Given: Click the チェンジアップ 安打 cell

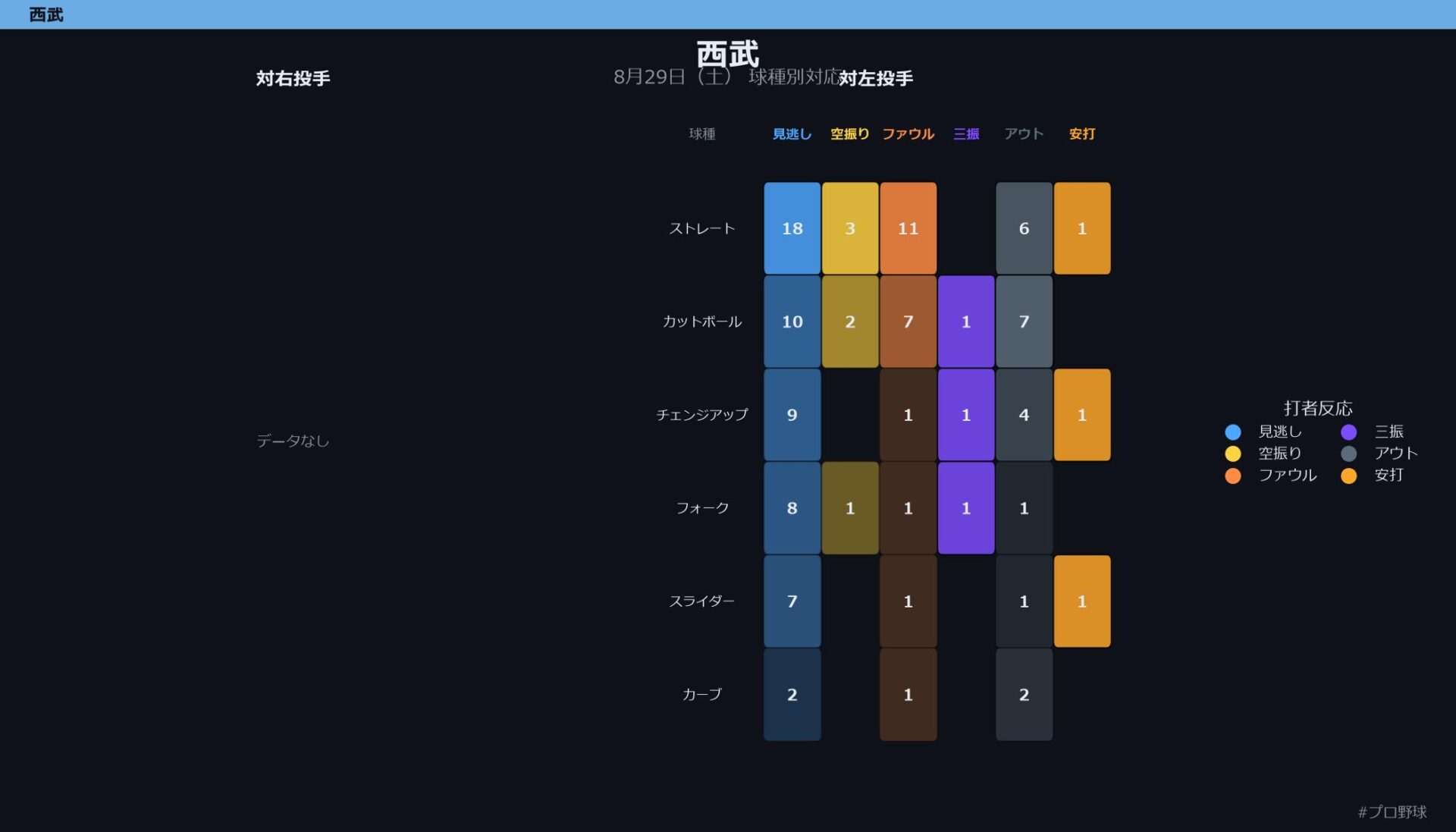Looking at the screenshot, I should tap(1082, 415).
